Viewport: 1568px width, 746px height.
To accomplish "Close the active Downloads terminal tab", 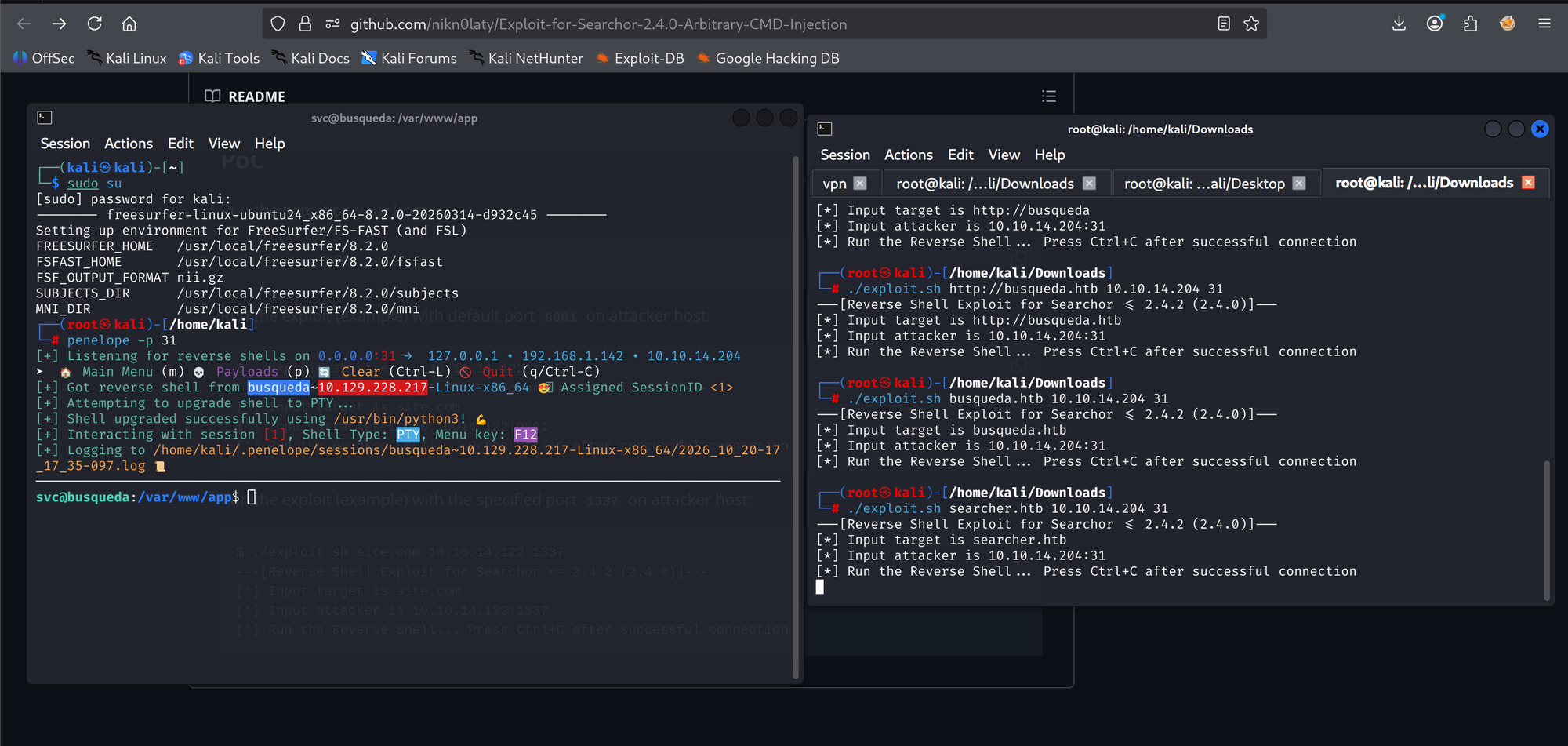I will point(1528,182).
